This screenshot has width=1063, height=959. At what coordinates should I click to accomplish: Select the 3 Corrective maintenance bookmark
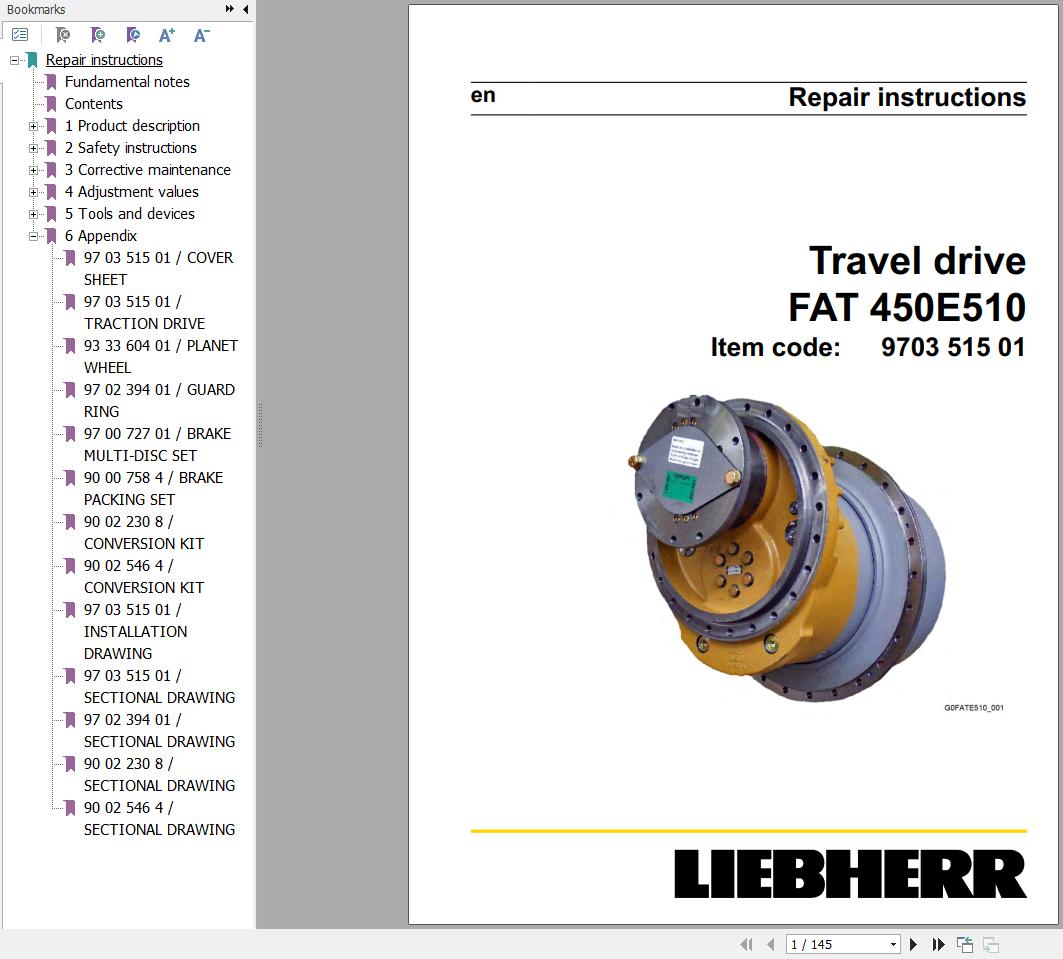[148, 170]
